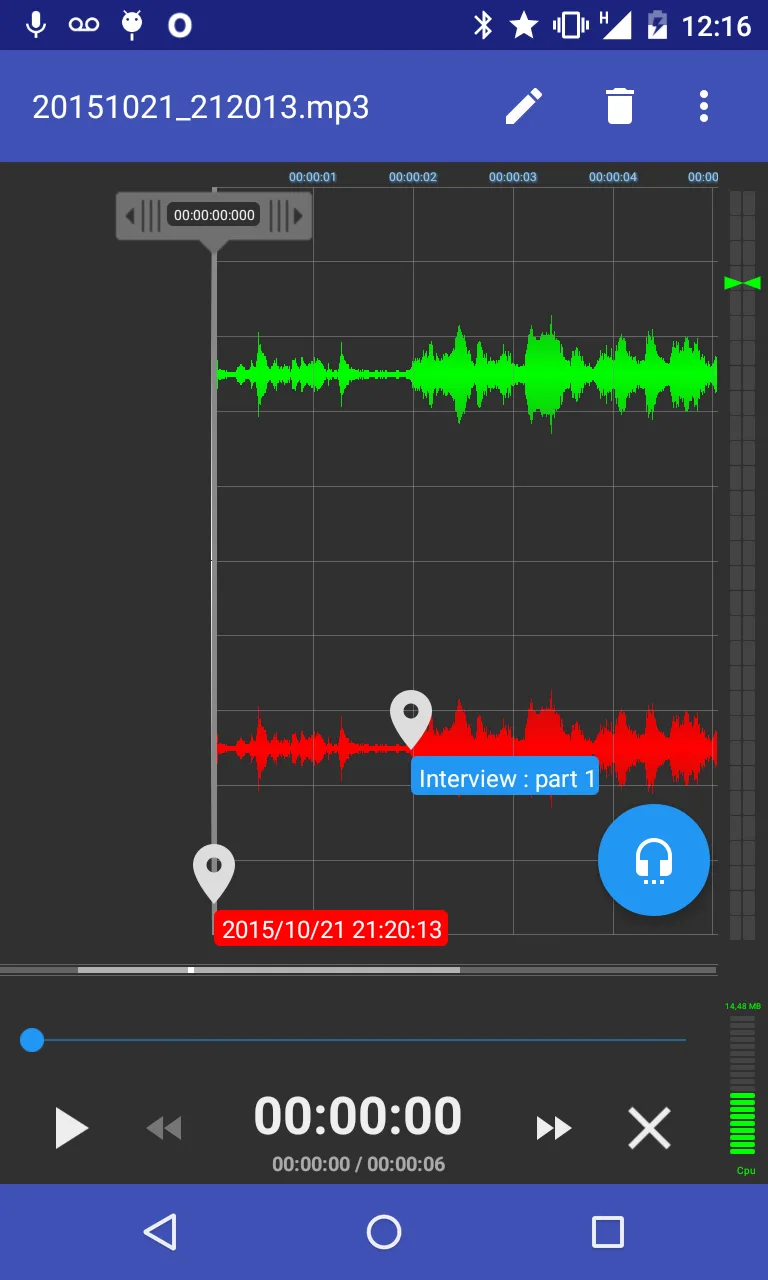768x1280 pixels.
Task: Click the blue seek slider knob
Action: [x=32, y=1040]
